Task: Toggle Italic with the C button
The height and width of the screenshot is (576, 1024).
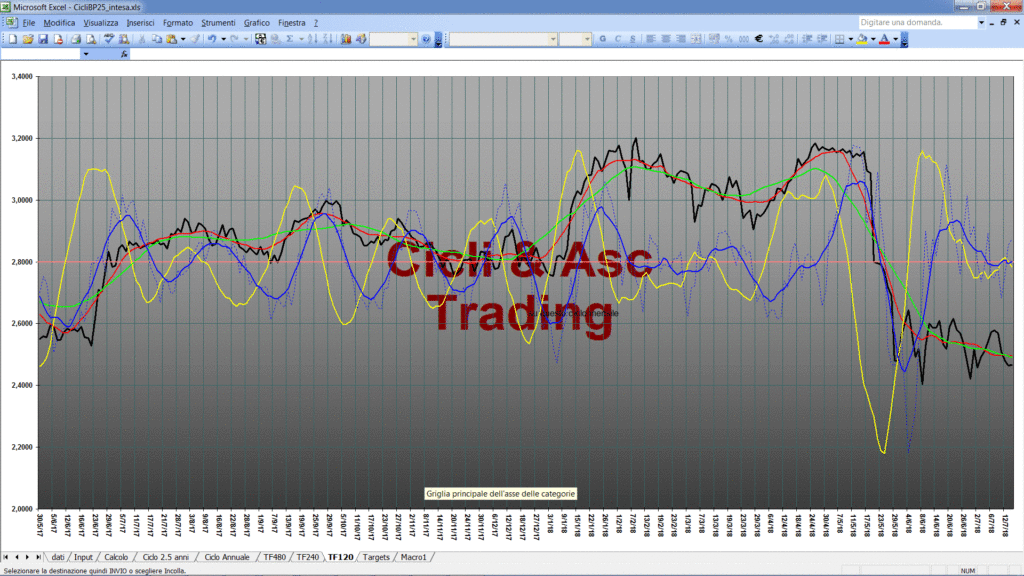Action: pos(618,39)
